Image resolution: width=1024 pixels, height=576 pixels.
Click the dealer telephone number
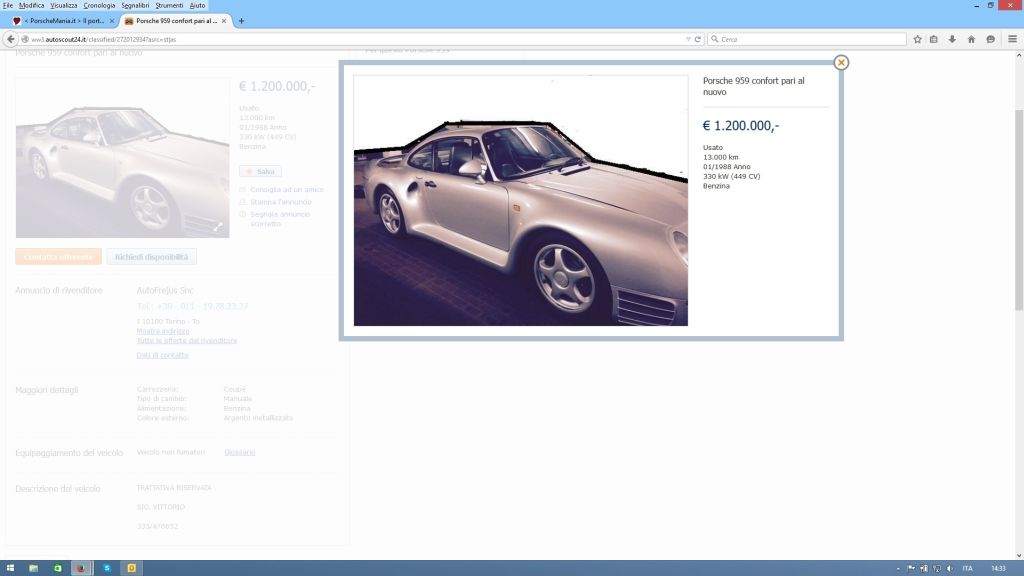point(192,306)
